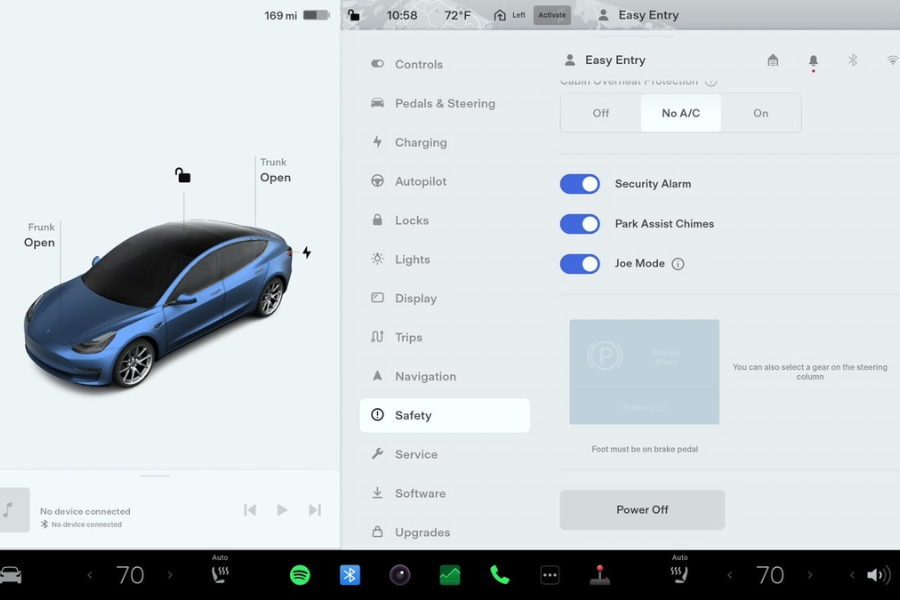Tap the Dashcam viewer icon
900x600 pixels.
[x=399, y=574]
